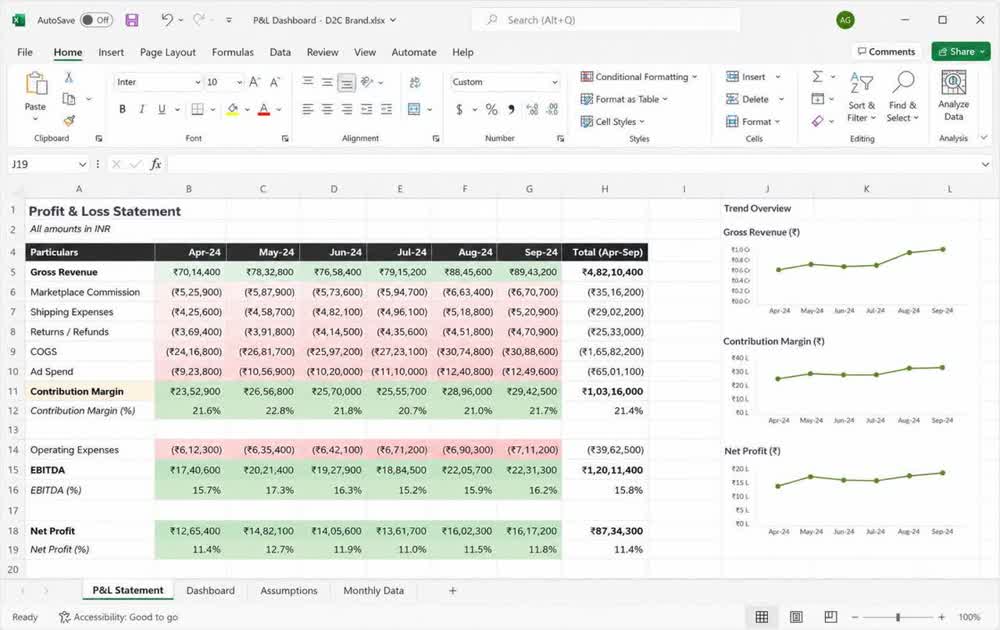Open the Custom number format dropdown
This screenshot has height=630, width=1000.
pyautogui.click(x=554, y=82)
